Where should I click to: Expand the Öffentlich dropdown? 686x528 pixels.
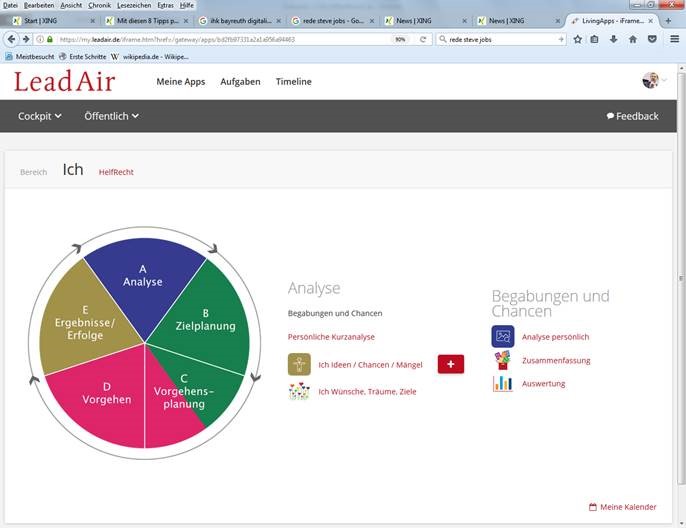coord(111,116)
